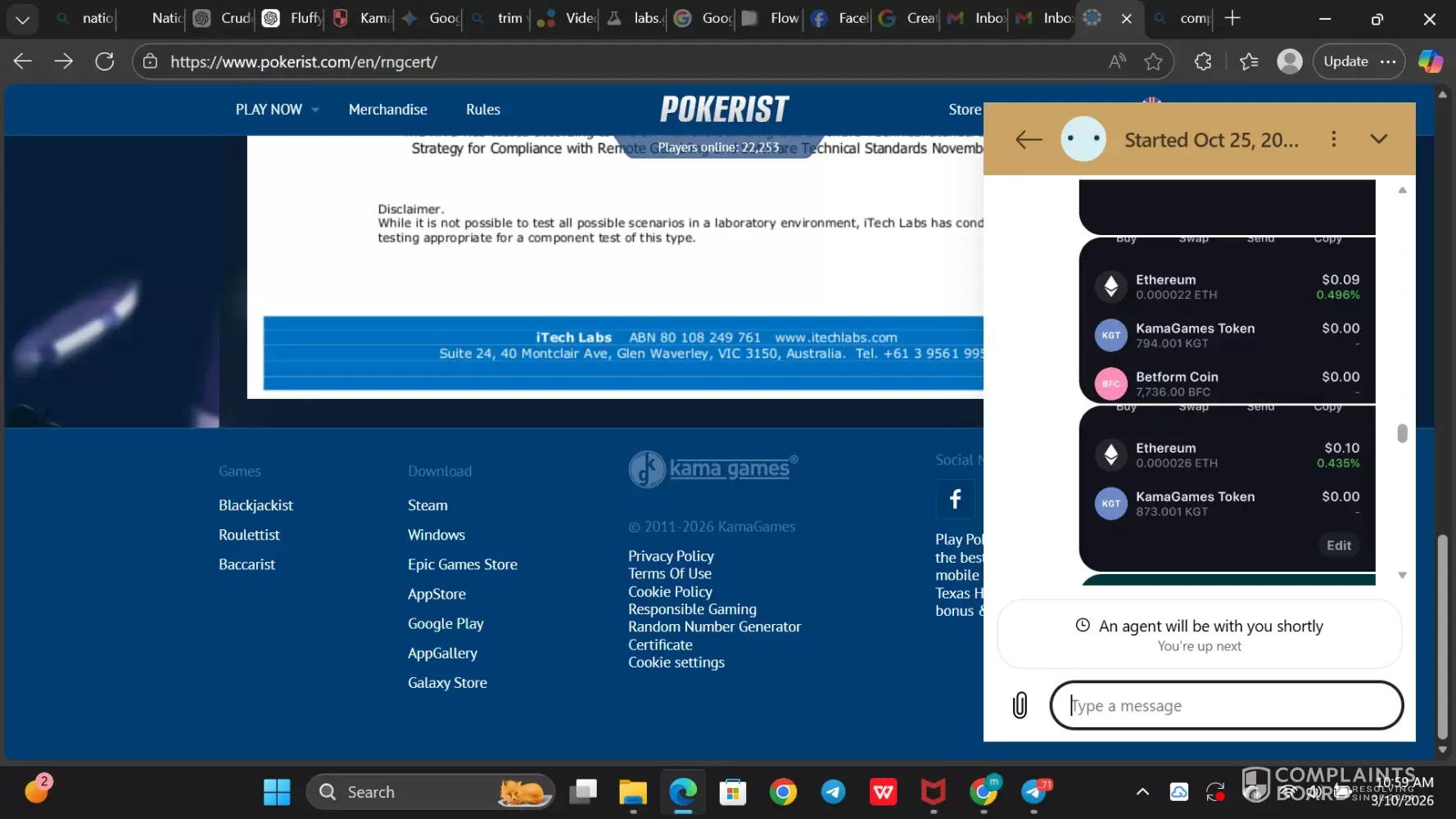Viewport: 1456px width, 819px height.
Task: Click the chat back arrow icon
Action: click(x=1029, y=139)
